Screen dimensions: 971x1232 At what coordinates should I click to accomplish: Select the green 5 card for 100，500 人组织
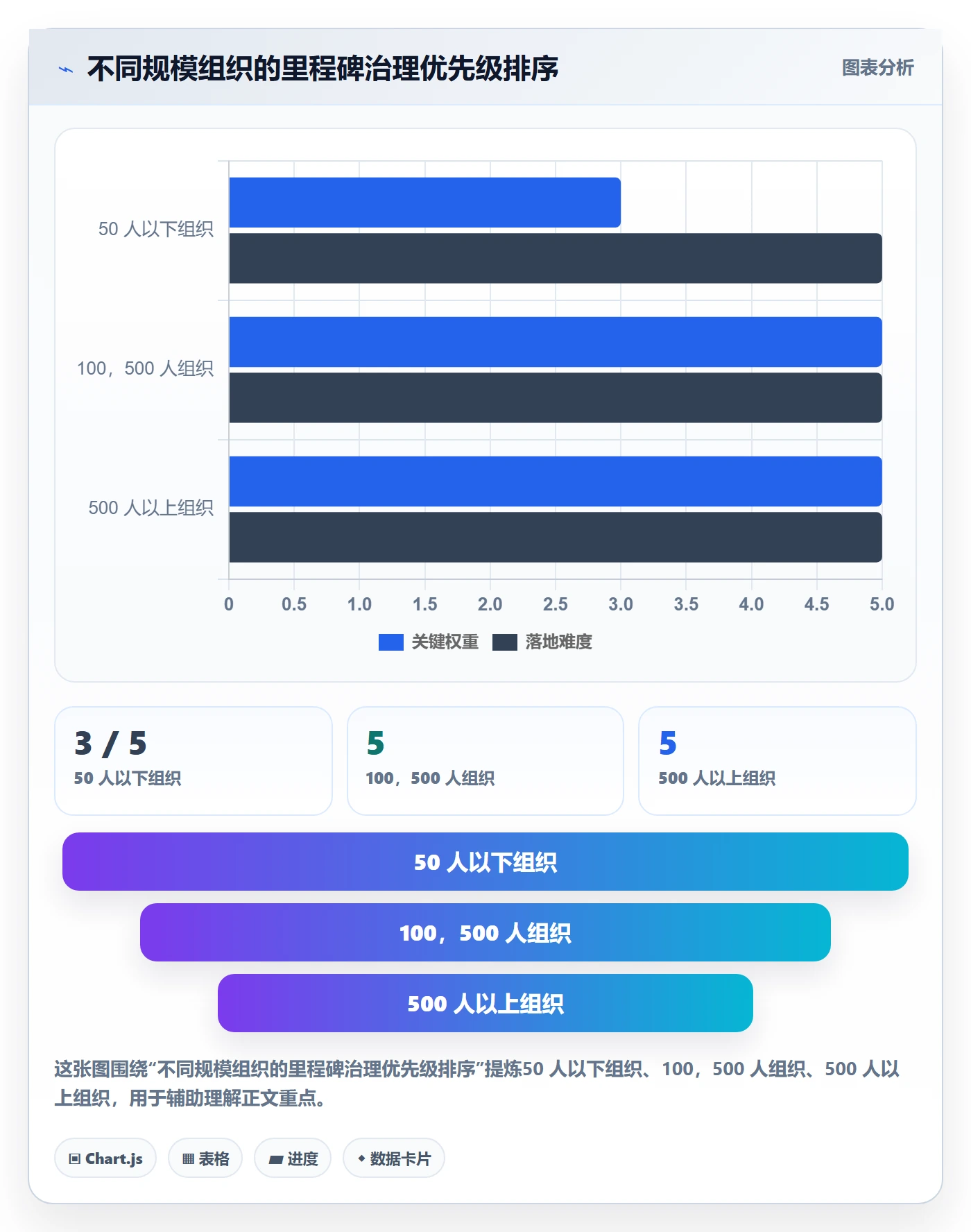coord(486,761)
